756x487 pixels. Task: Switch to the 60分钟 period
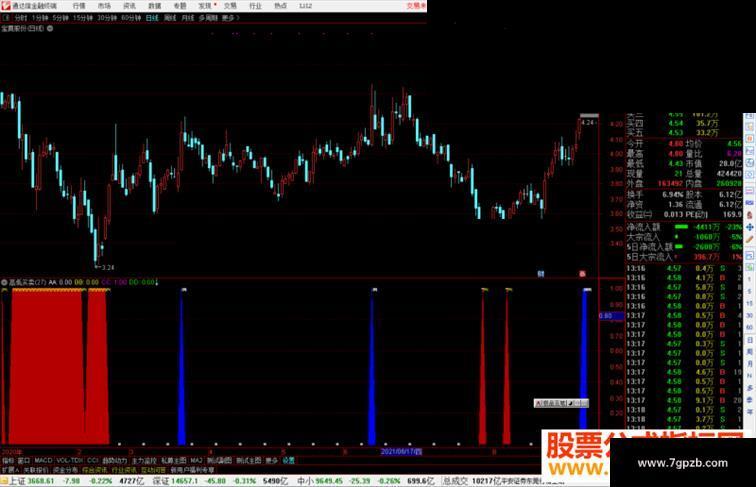pyautogui.click(x=131, y=18)
